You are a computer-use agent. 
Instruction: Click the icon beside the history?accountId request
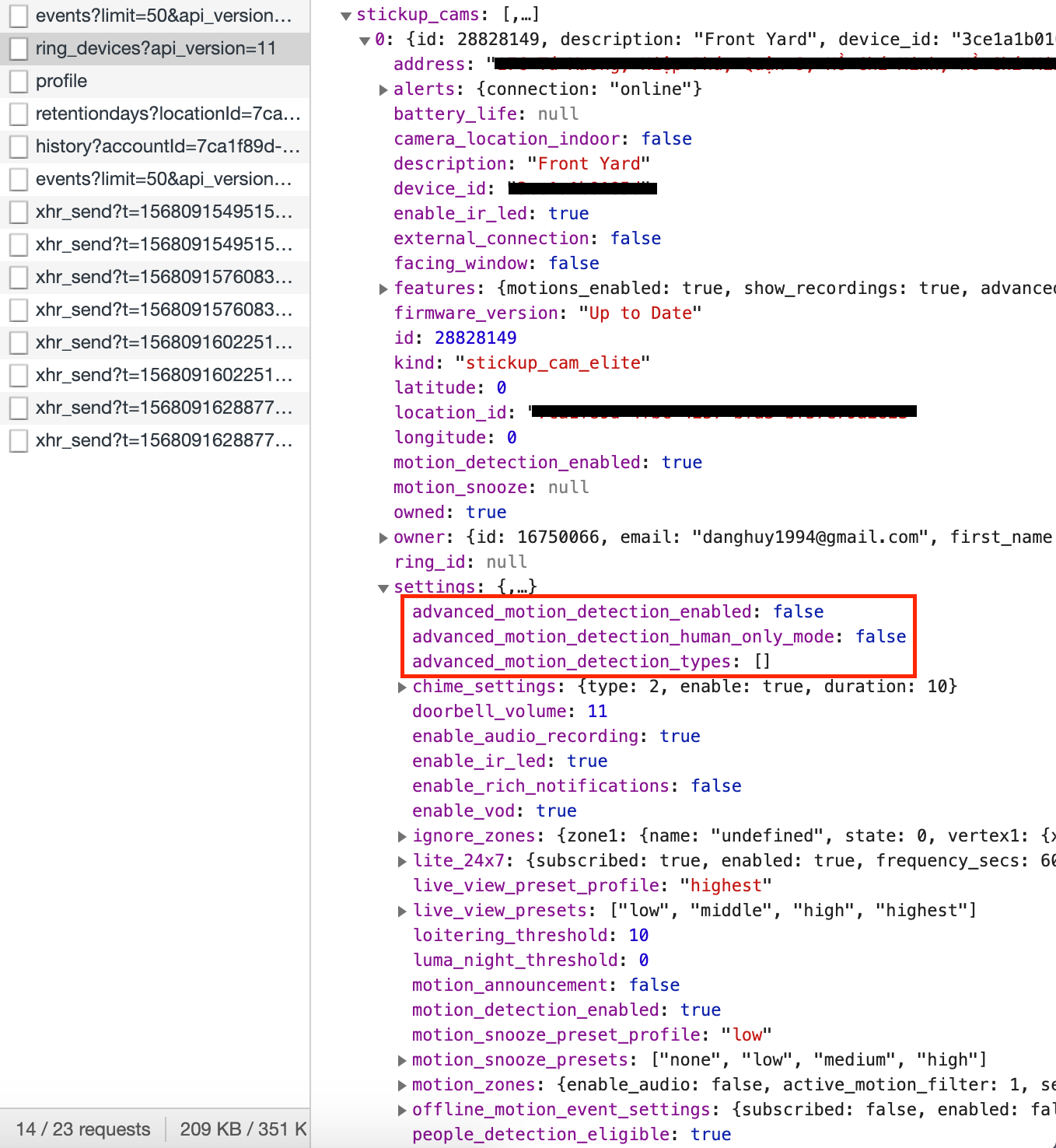19,146
